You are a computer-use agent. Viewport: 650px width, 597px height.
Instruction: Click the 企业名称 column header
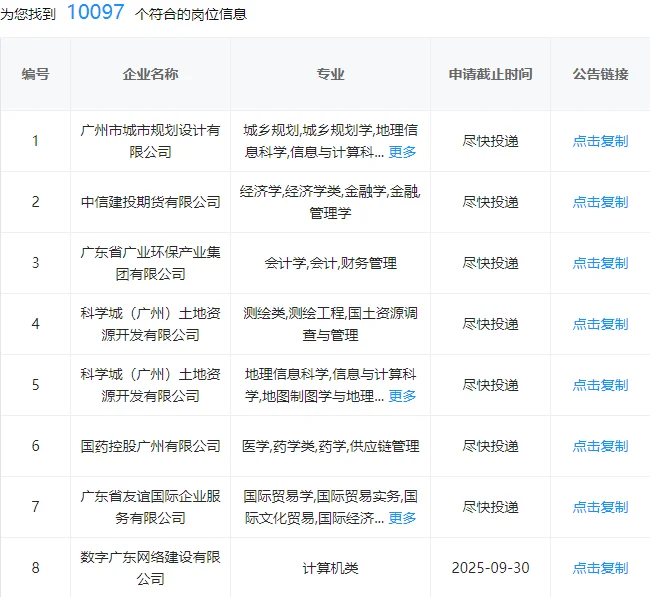click(150, 74)
